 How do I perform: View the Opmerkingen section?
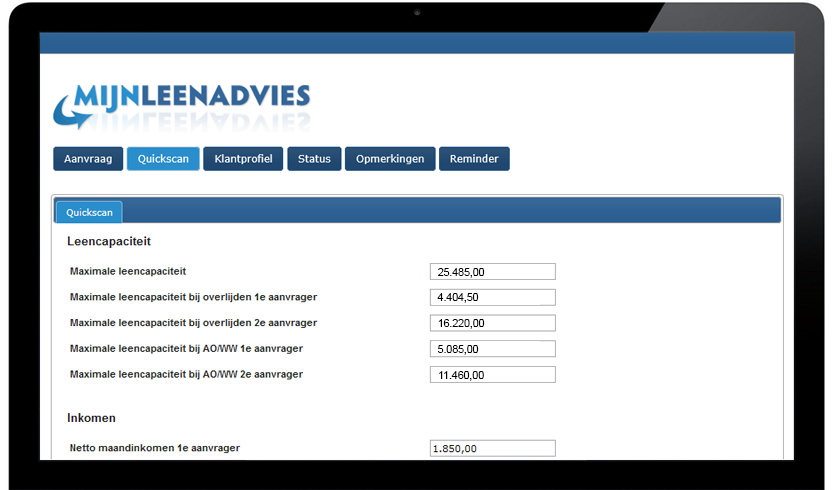coord(390,159)
